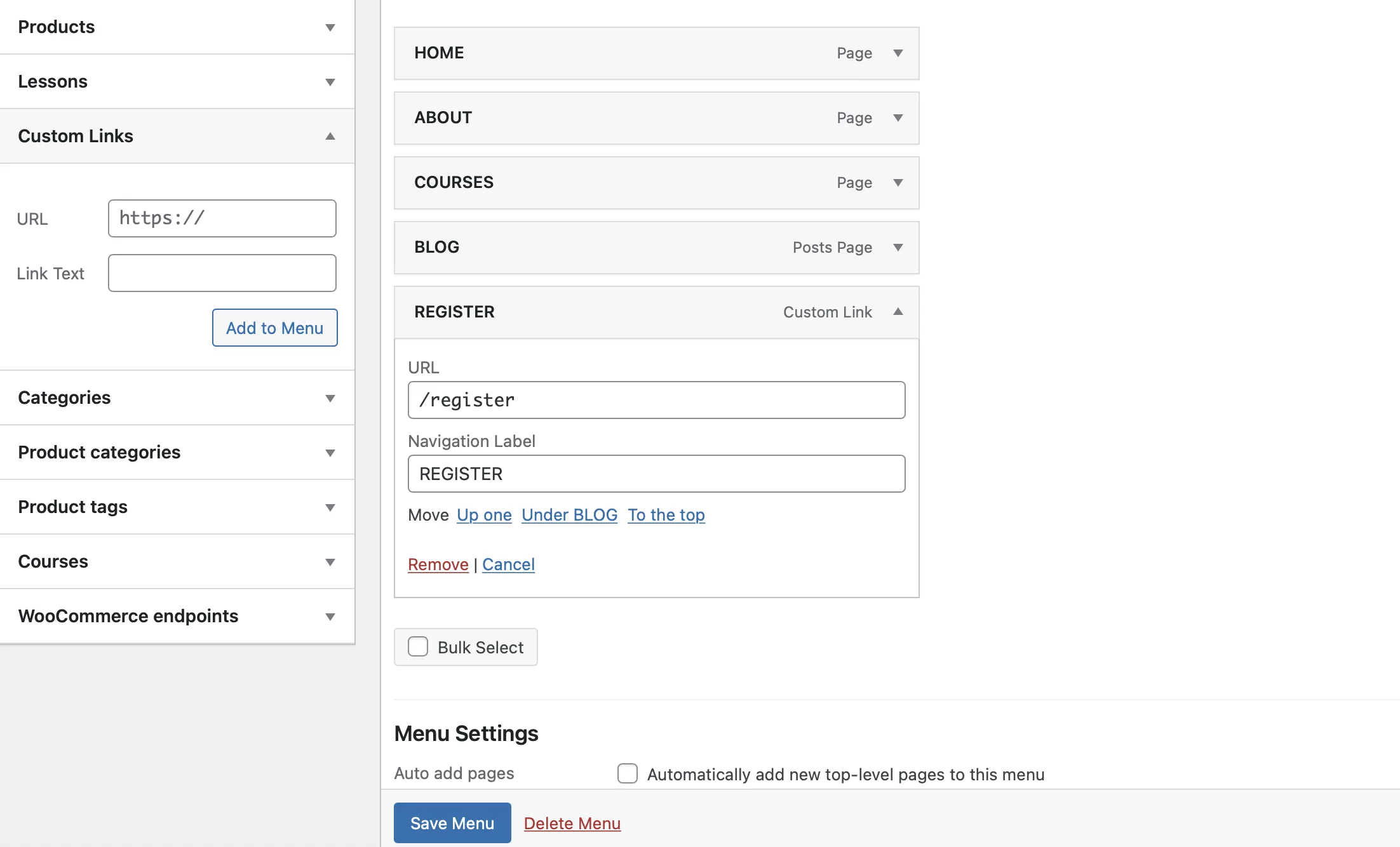1400x847 pixels.
Task: Click the Add to Menu button
Action: tap(275, 328)
